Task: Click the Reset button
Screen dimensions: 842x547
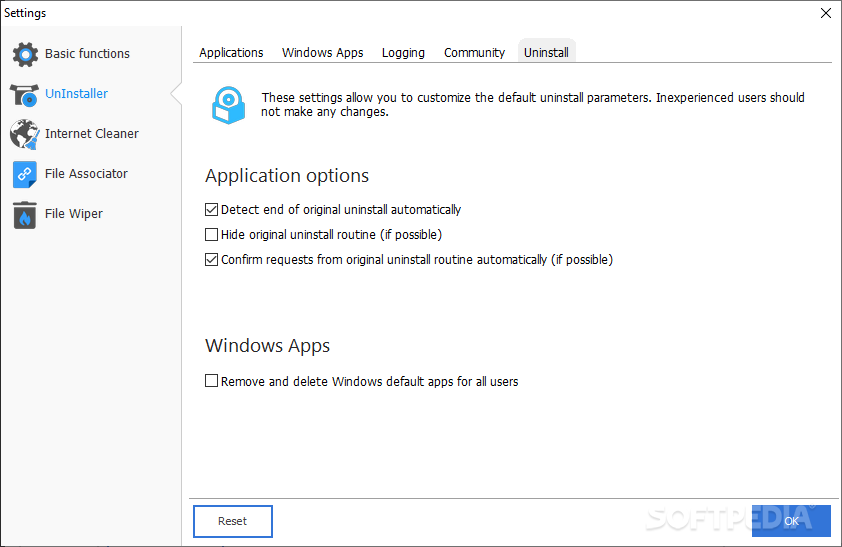Action: pos(233,521)
